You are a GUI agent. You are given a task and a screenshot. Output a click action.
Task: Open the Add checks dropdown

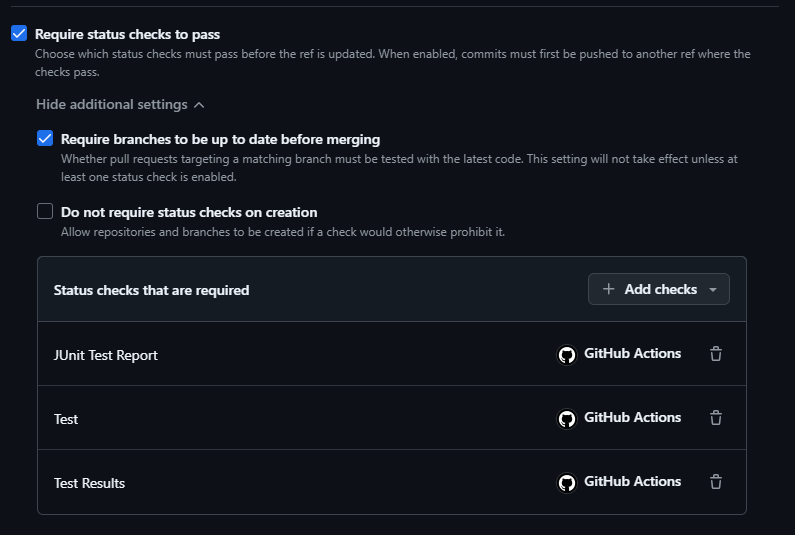(659, 289)
